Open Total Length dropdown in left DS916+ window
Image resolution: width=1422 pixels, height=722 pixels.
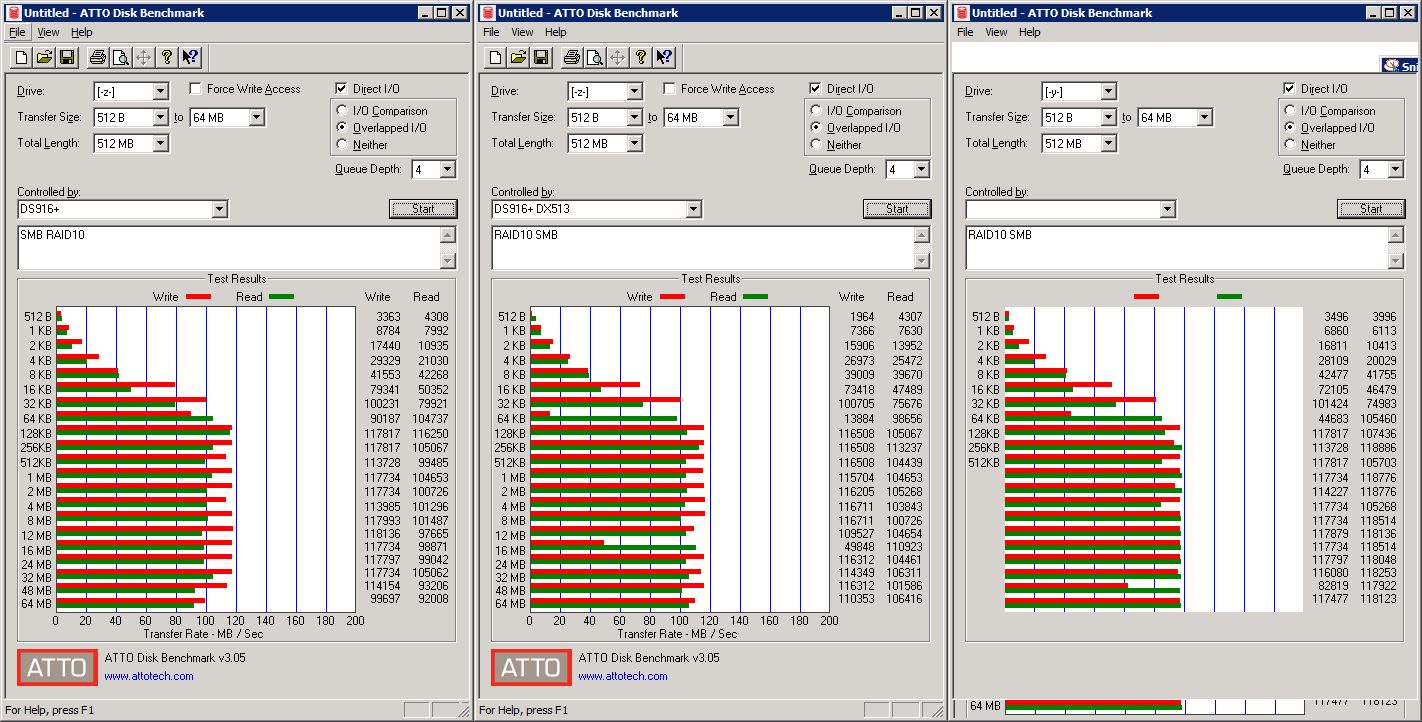[x=160, y=144]
